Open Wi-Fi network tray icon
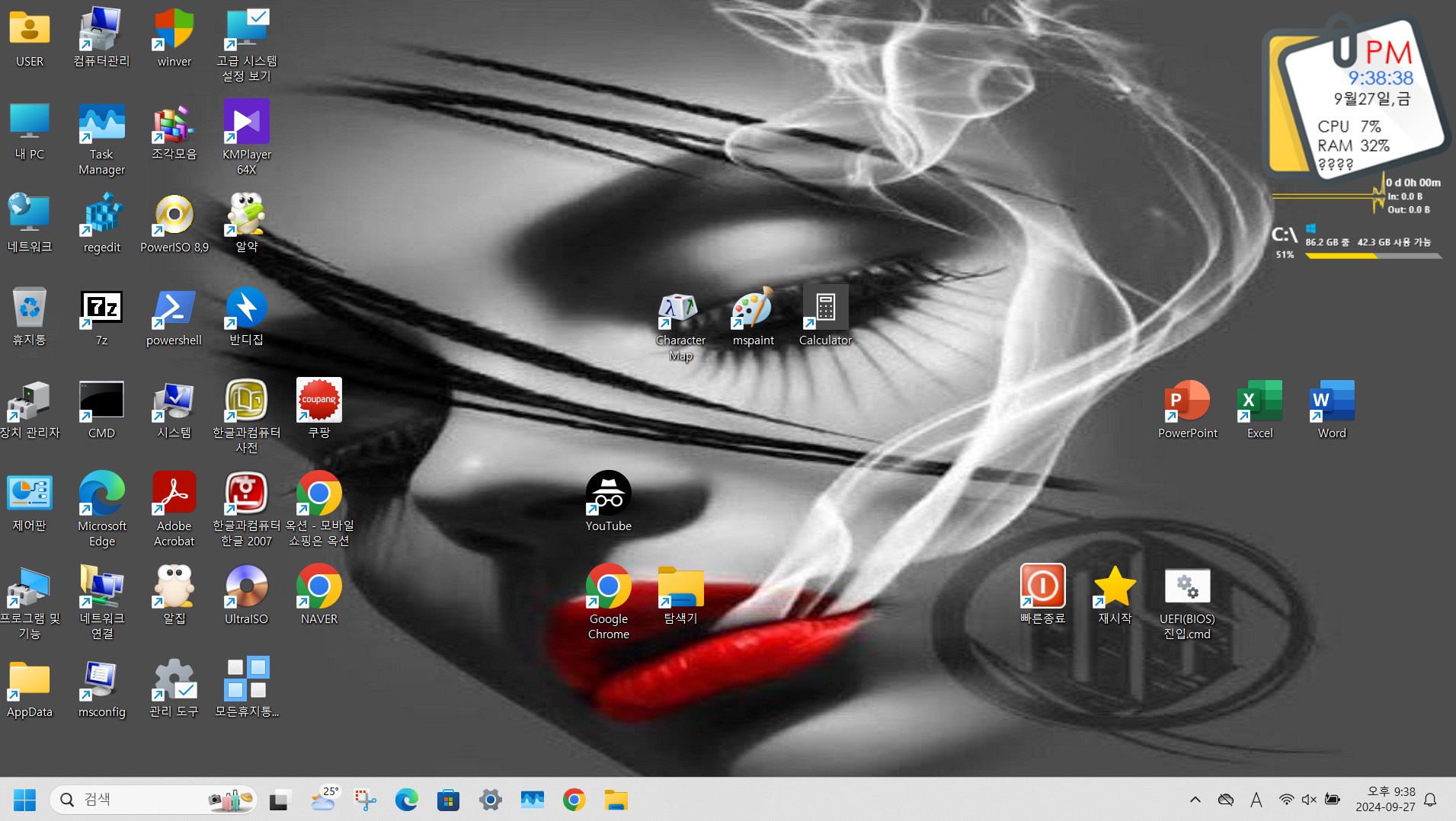 [1286, 800]
